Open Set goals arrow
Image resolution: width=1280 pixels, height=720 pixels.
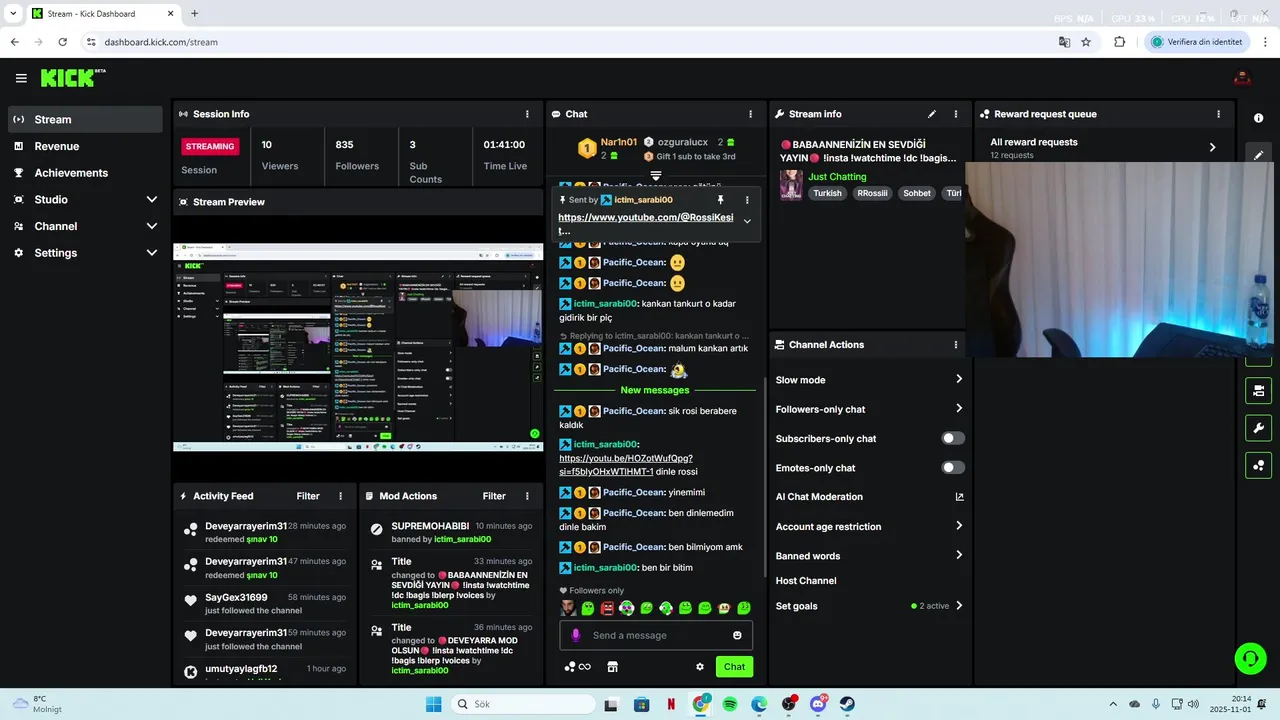click(959, 606)
